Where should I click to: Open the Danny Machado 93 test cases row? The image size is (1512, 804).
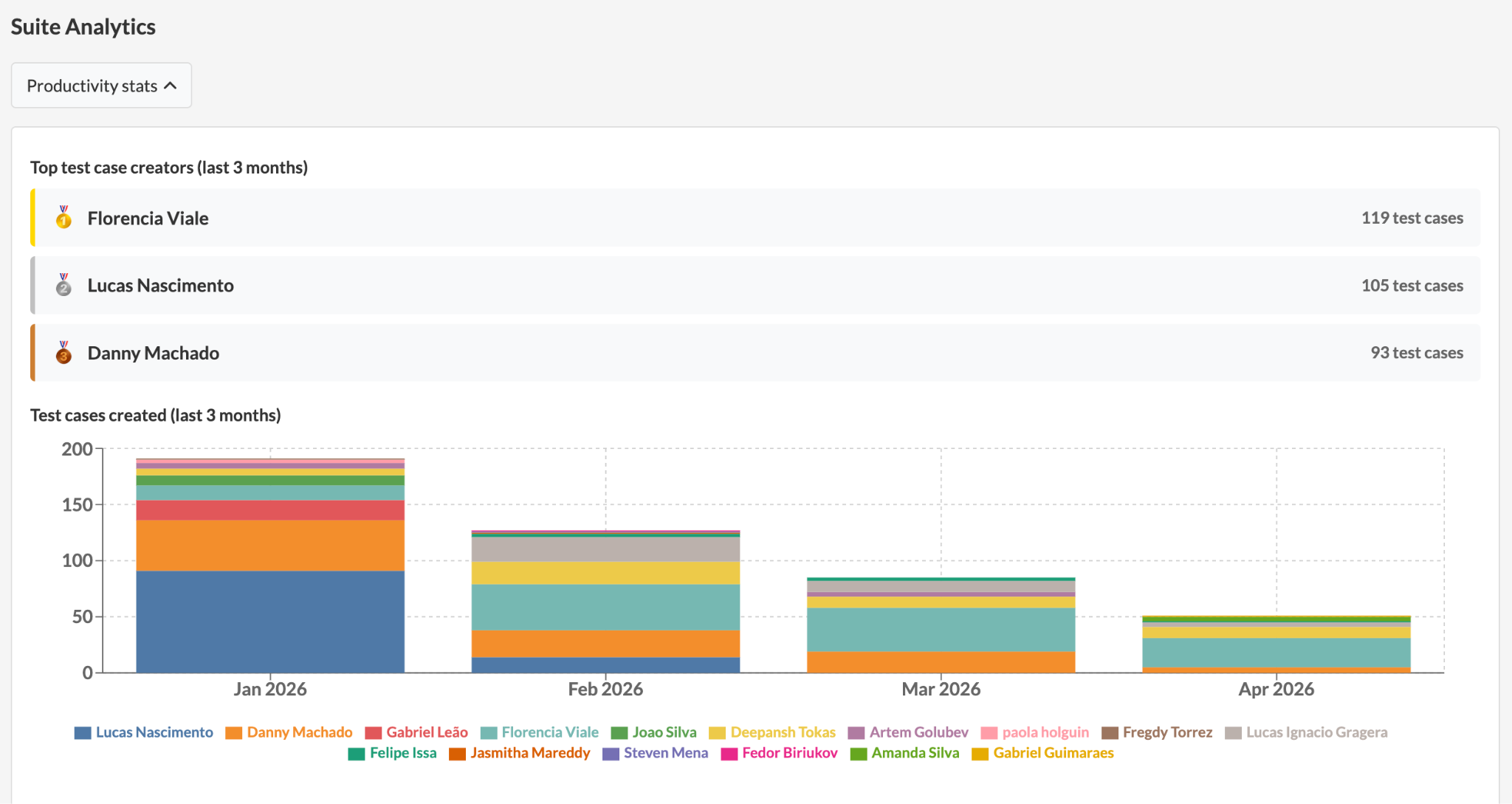click(x=756, y=353)
